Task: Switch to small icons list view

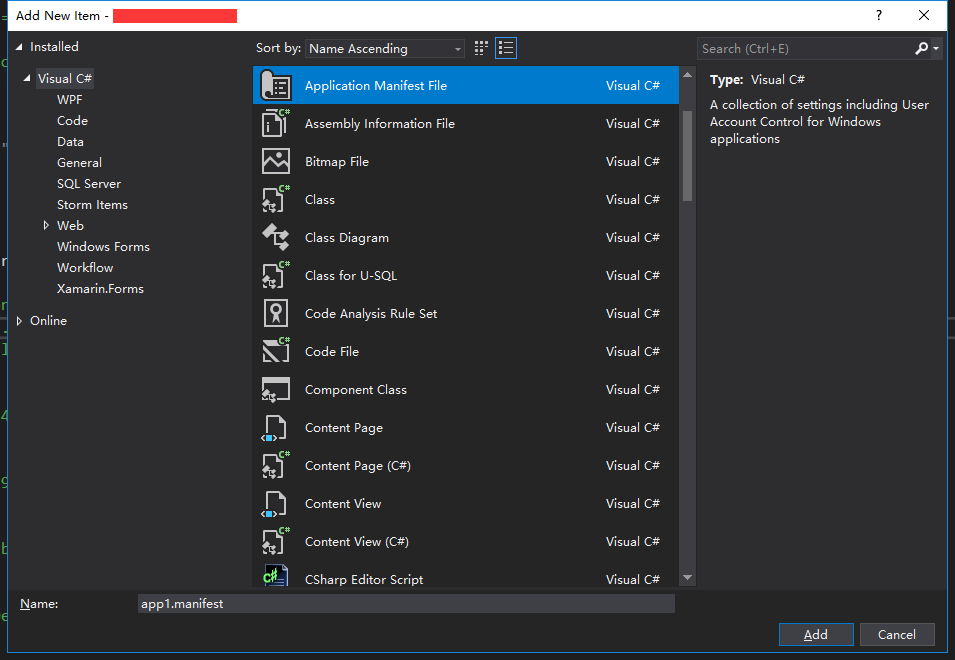Action: click(506, 48)
